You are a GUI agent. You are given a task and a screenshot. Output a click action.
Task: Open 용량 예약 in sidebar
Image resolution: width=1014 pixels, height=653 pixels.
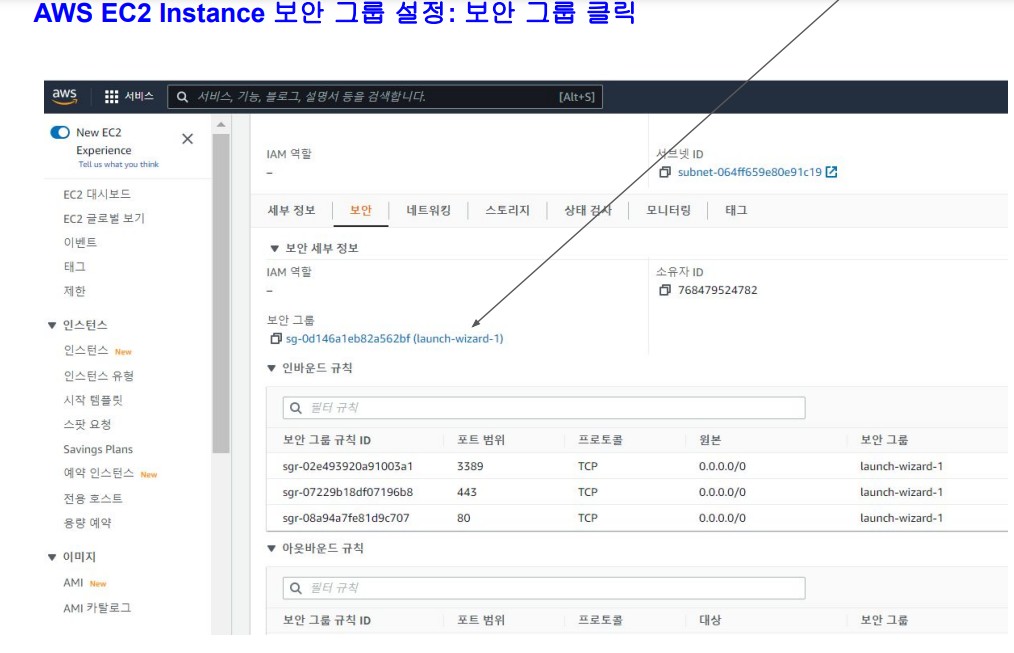pyautogui.click(x=87, y=523)
